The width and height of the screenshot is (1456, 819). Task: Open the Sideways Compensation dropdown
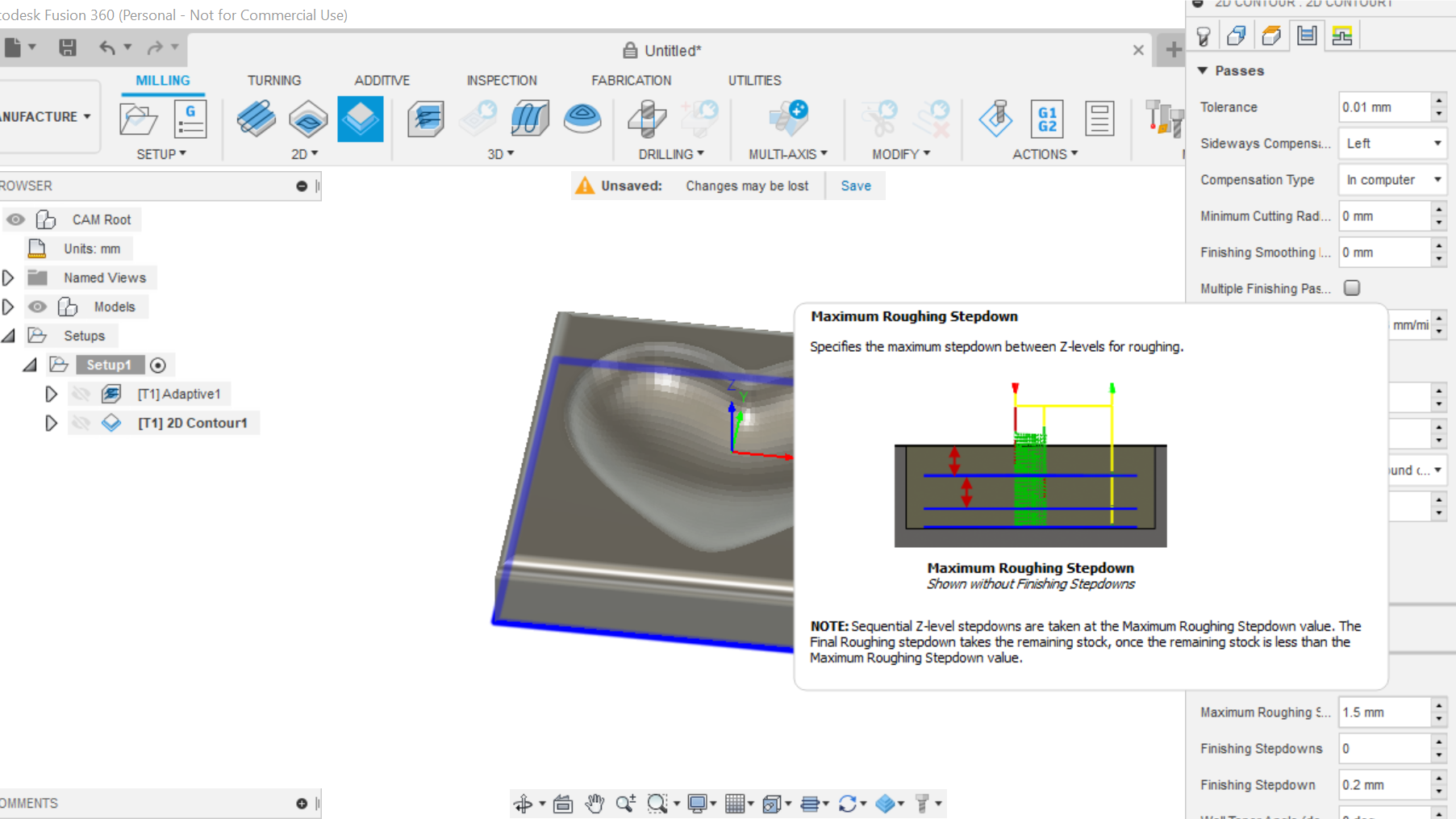pyautogui.click(x=1392, y=144)
